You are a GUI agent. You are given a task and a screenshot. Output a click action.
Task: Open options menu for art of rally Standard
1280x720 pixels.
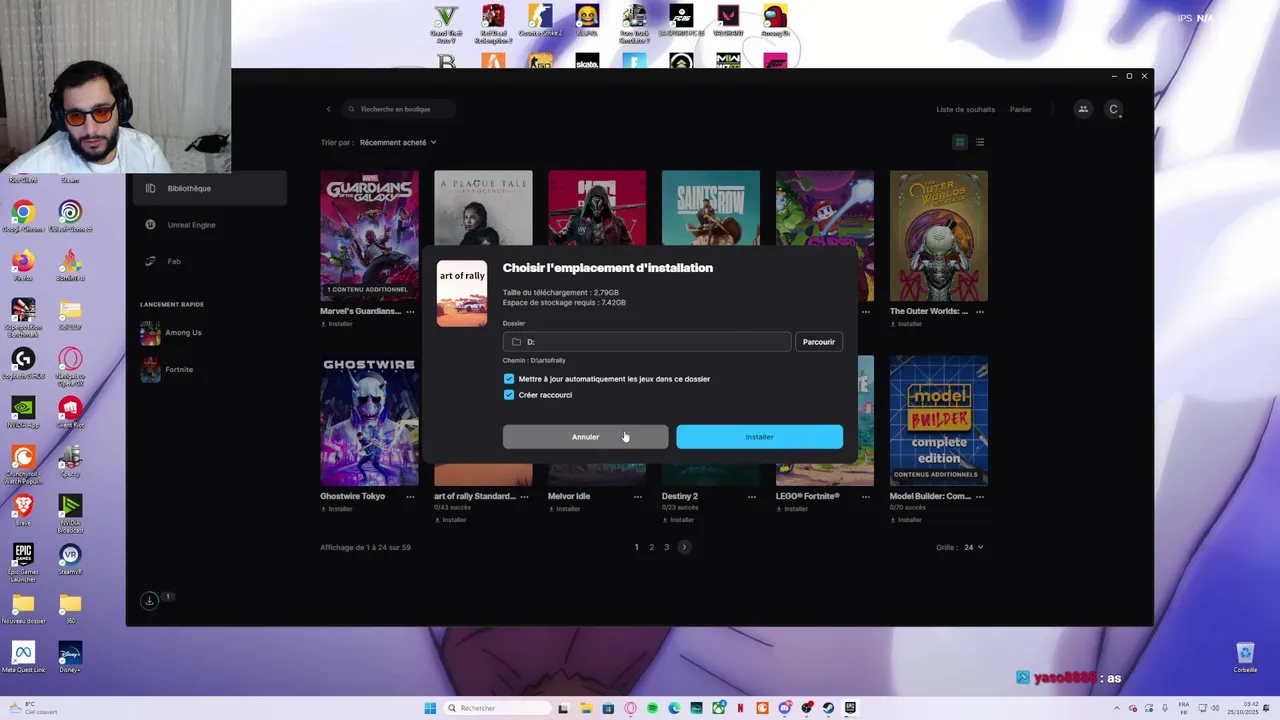pos(524,496)
